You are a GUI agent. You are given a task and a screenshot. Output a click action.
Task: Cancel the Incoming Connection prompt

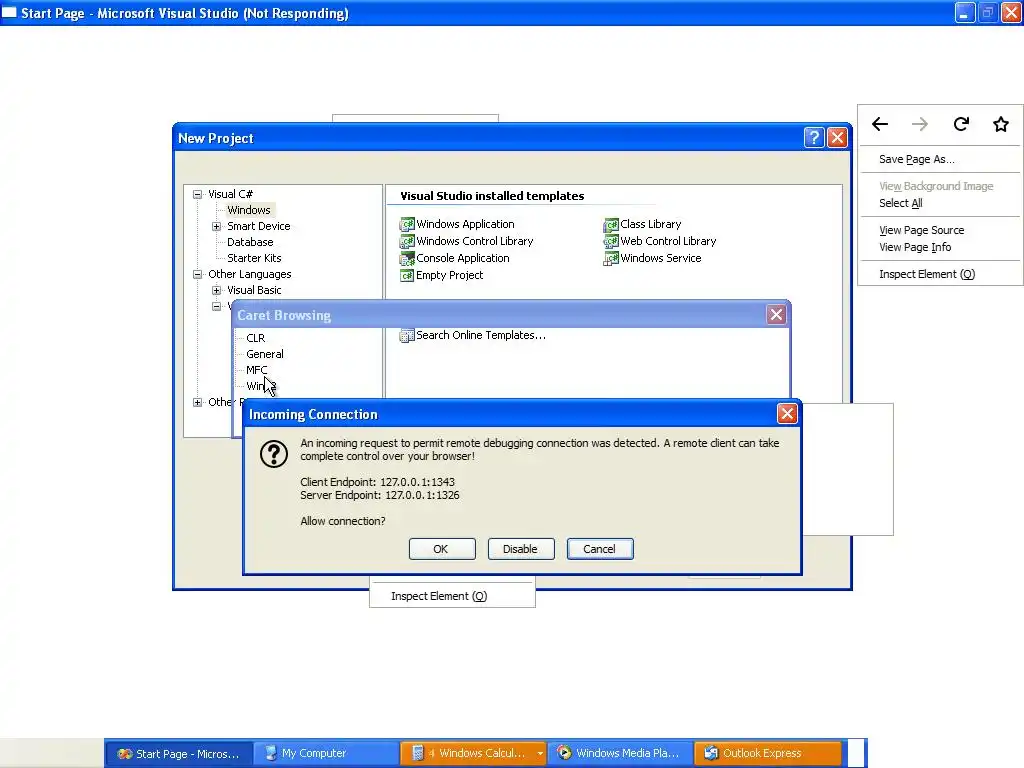point(600,549)
